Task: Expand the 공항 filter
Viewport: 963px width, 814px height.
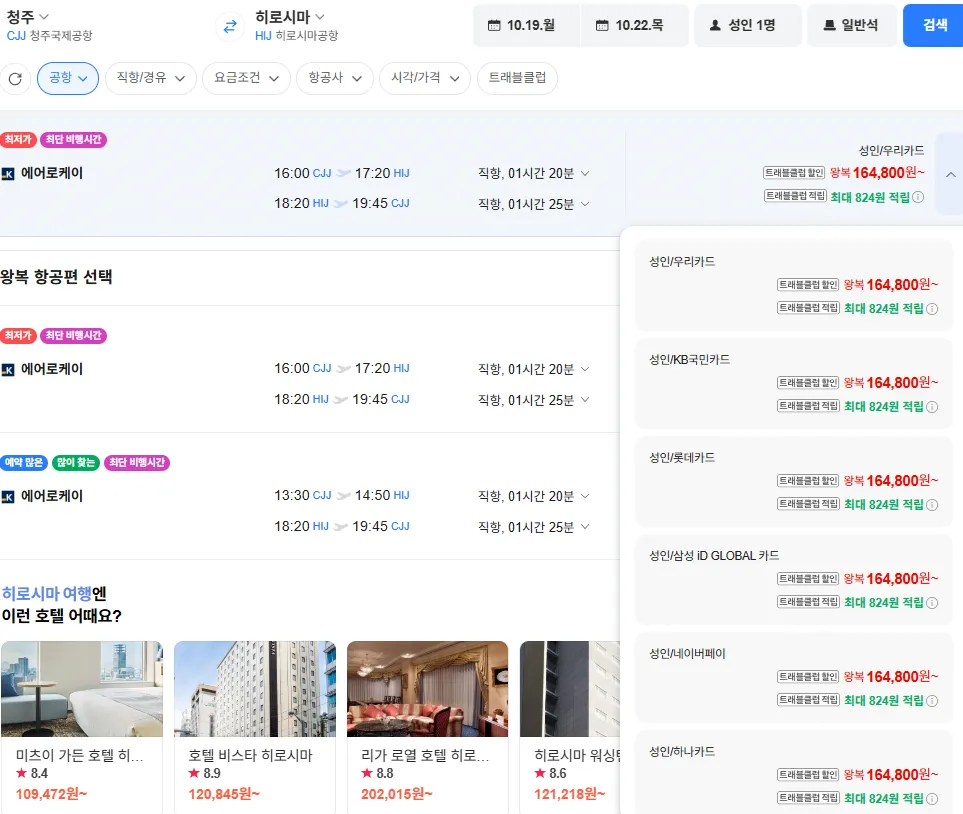Action: pos(68,78)
